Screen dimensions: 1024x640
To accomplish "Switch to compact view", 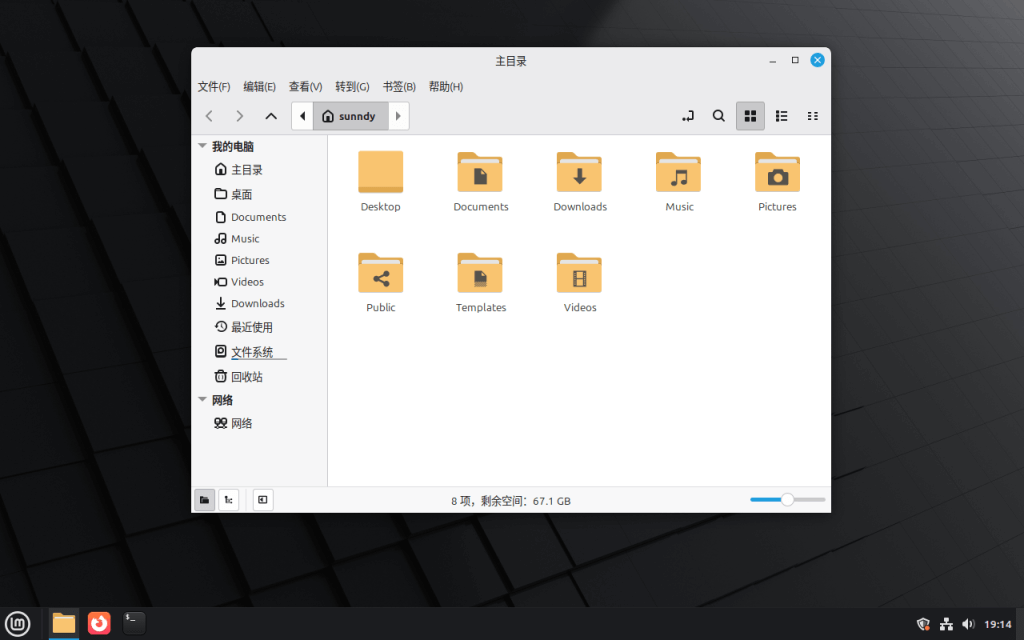I will (x=812, y=116).
